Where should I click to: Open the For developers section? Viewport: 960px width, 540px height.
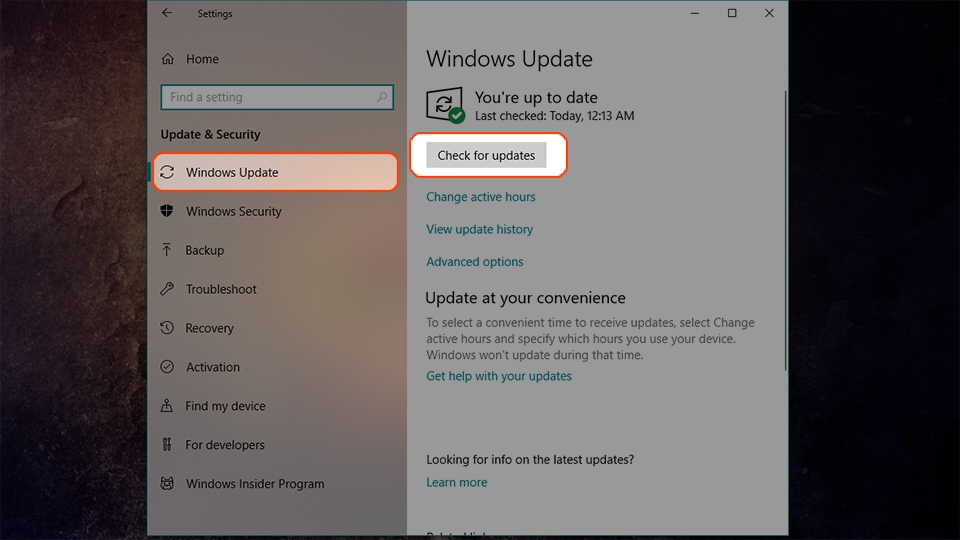point(225,444)
